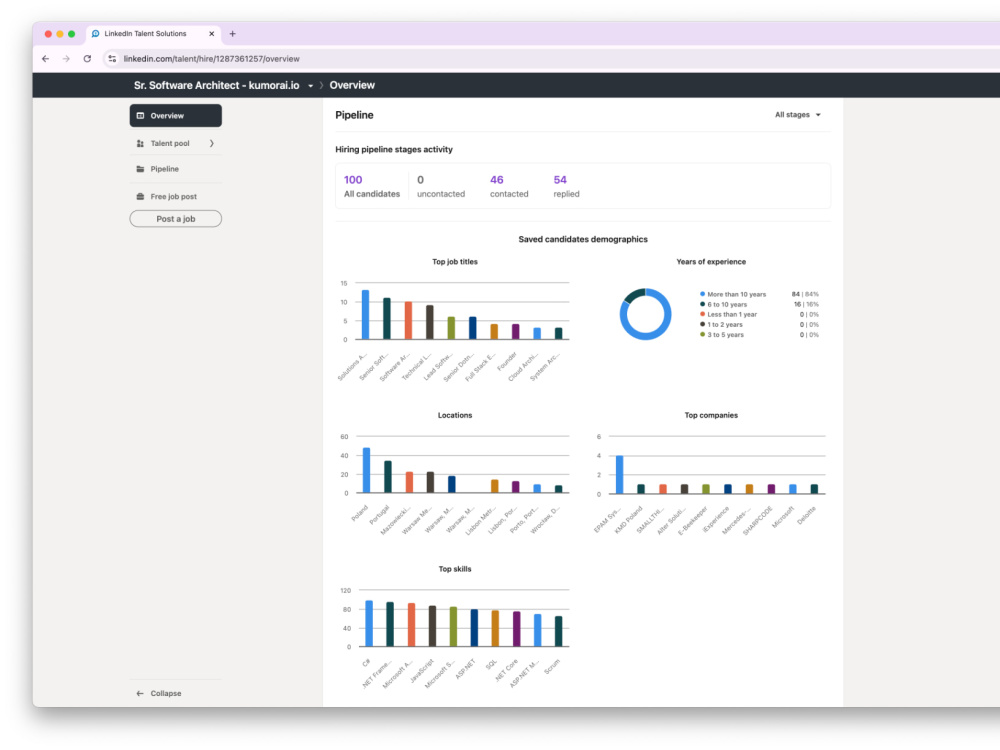
Task: Click the Pipeline section heading
Action: click(355, 115)
